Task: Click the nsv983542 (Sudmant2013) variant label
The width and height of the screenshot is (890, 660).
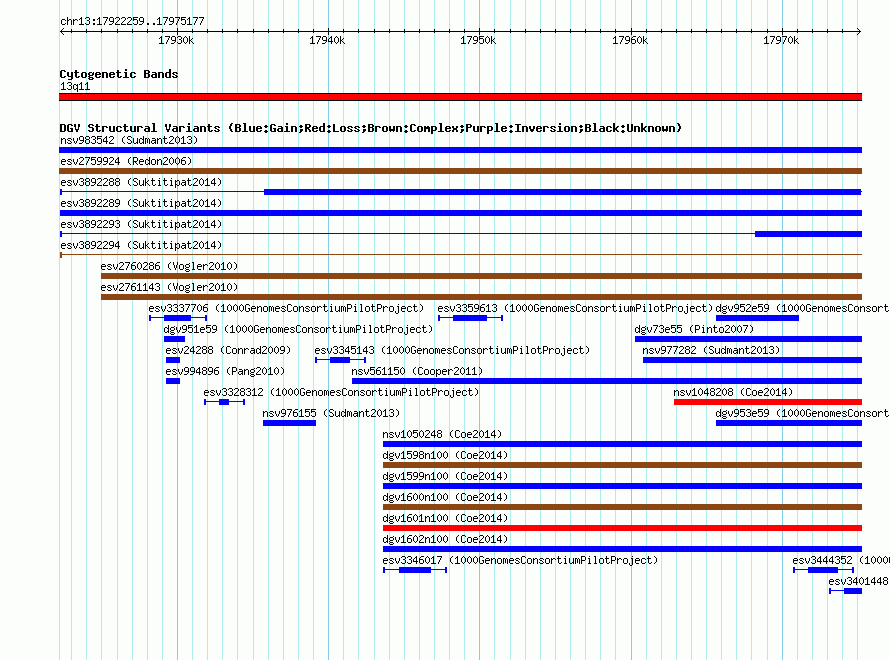Action: pos(129,140)
